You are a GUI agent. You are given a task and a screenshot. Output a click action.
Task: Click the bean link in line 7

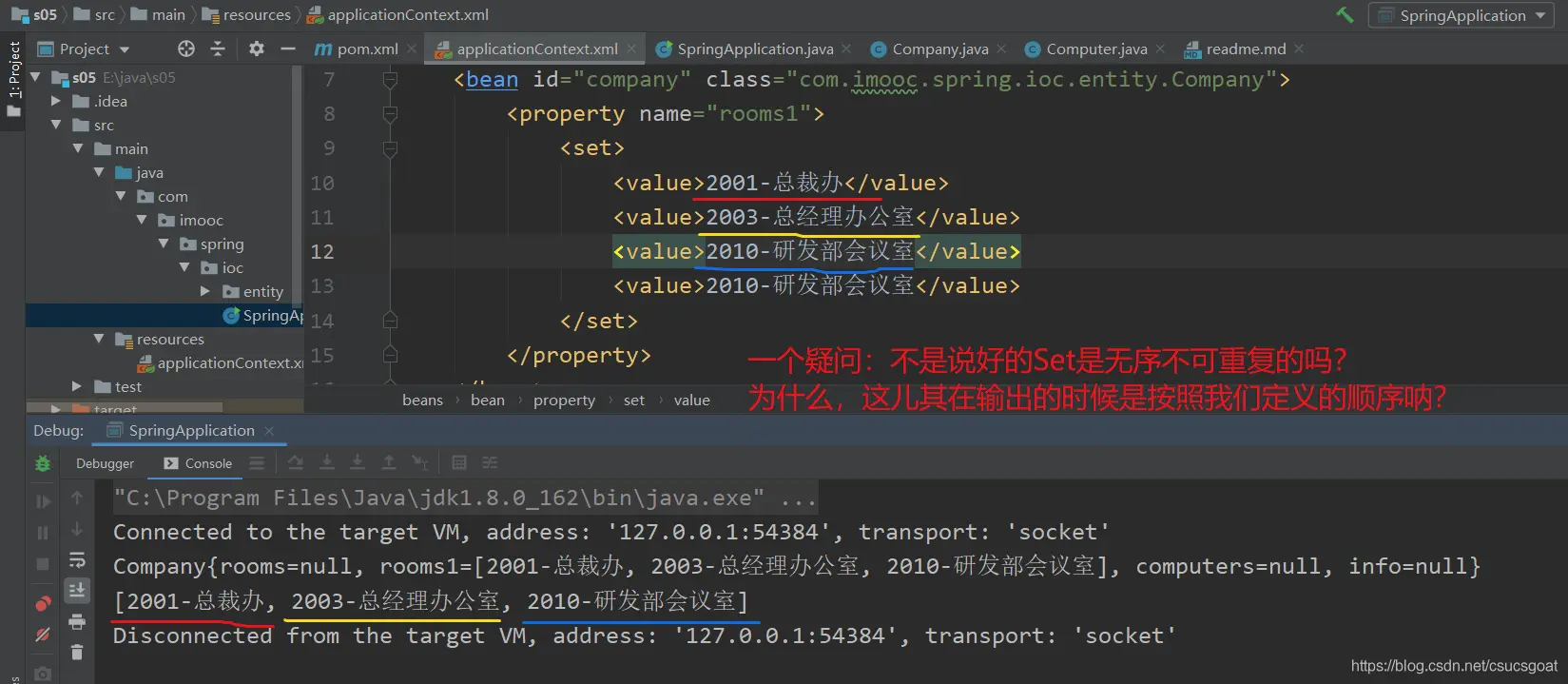(x=492, y=80)
